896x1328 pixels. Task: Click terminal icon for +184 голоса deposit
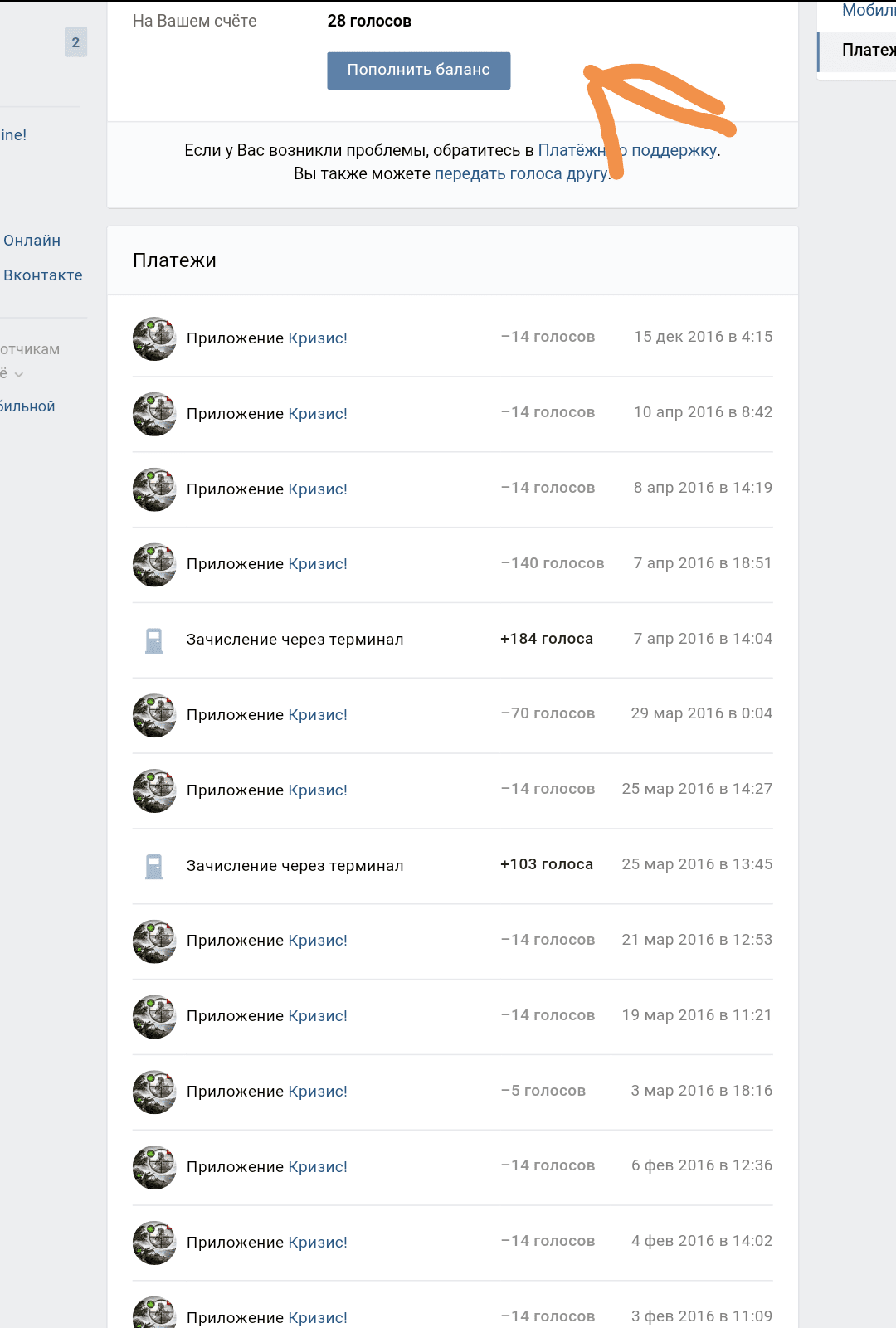pos(154,640)
